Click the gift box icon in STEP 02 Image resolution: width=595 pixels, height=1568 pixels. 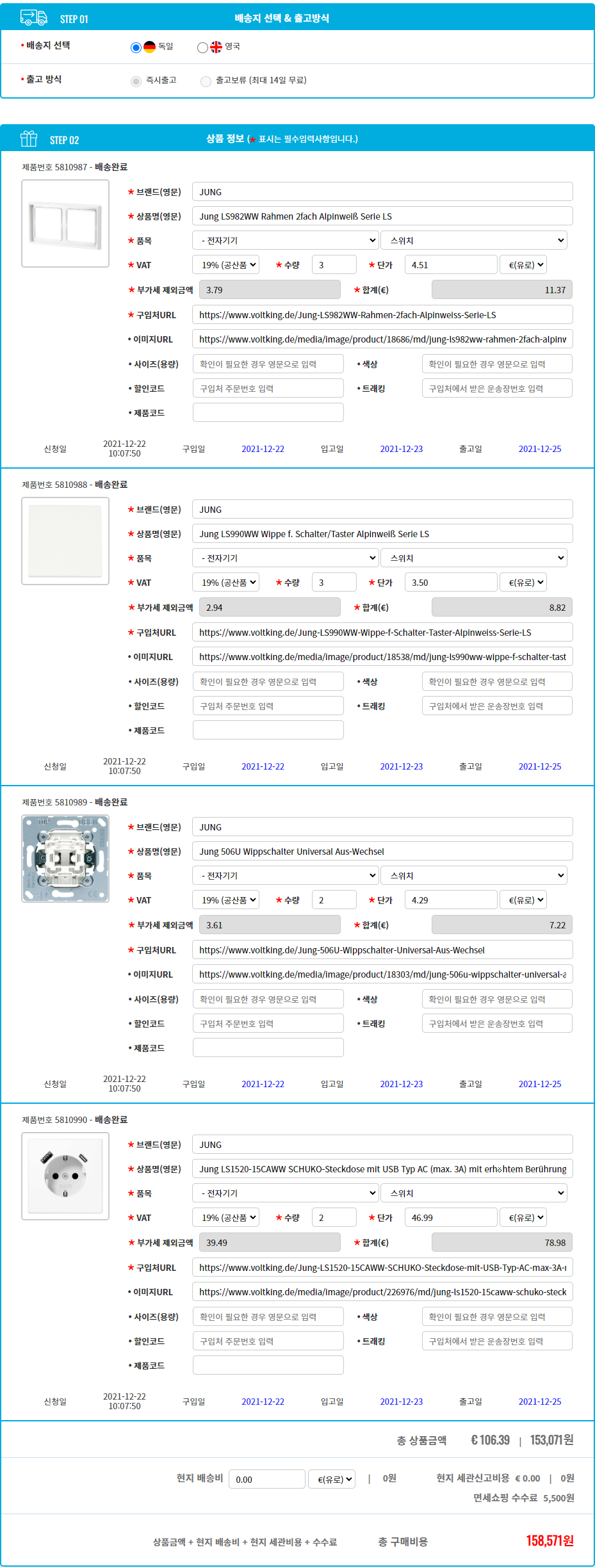(x=29, y=138)
